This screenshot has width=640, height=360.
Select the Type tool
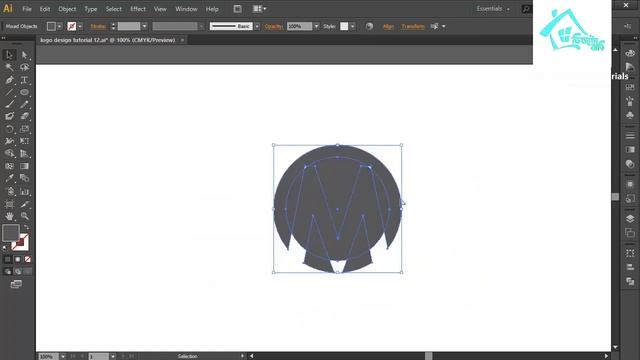pyautogui.click(x=24, y=80)
